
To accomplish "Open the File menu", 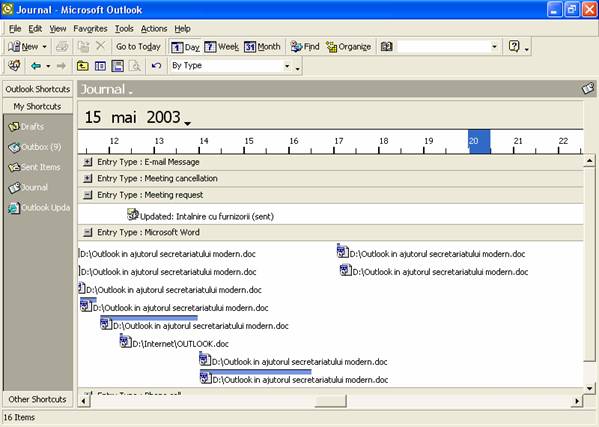I will pos(15,29).
